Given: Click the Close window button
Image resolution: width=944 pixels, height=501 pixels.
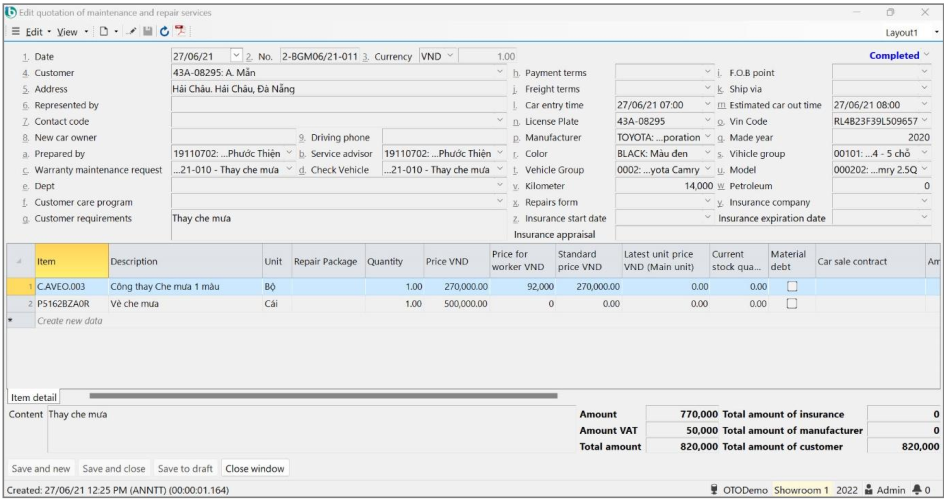Looking at the screenshot, I should [256, 468].
